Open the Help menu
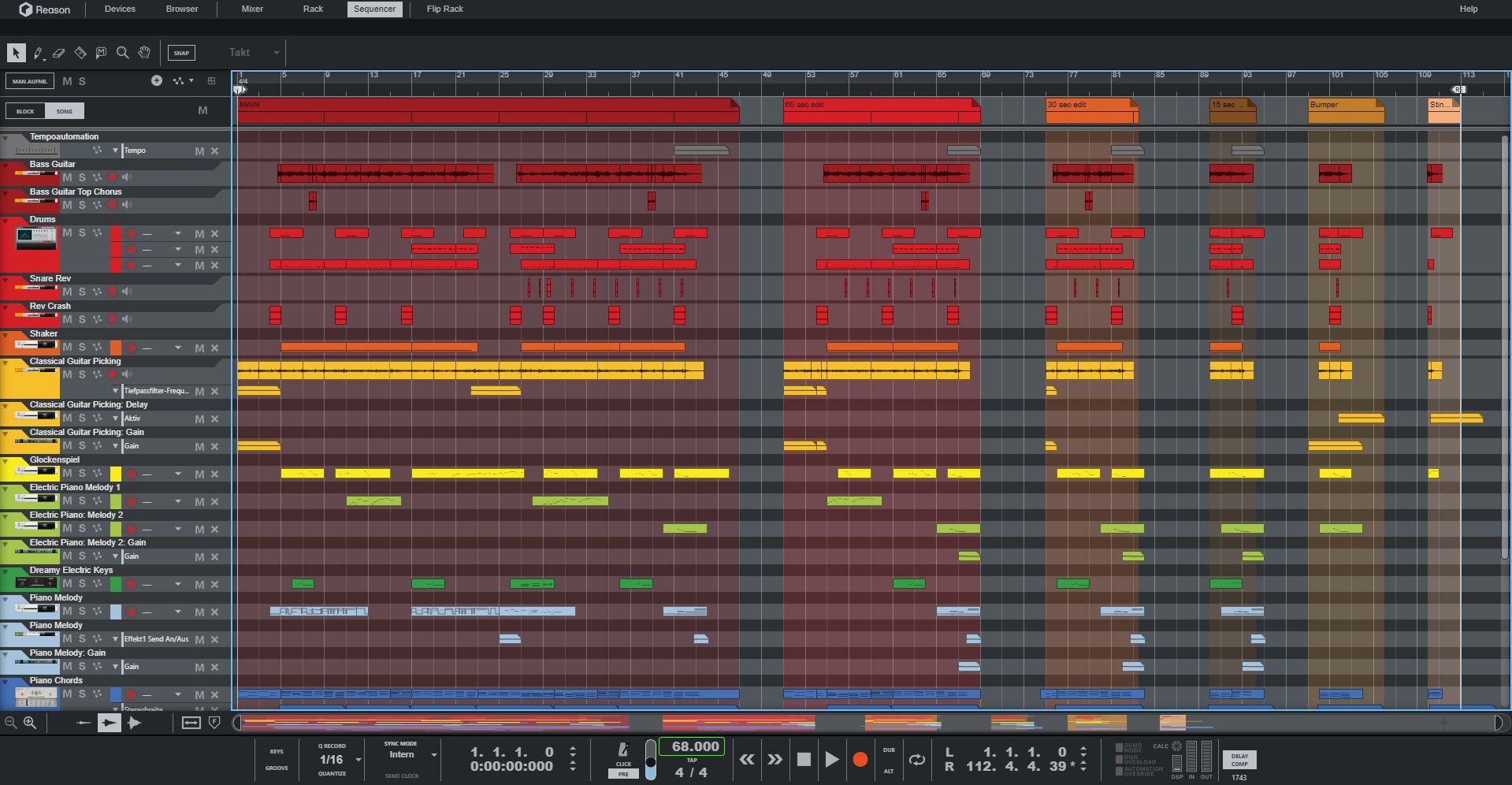 click(x=1468, y=9)
